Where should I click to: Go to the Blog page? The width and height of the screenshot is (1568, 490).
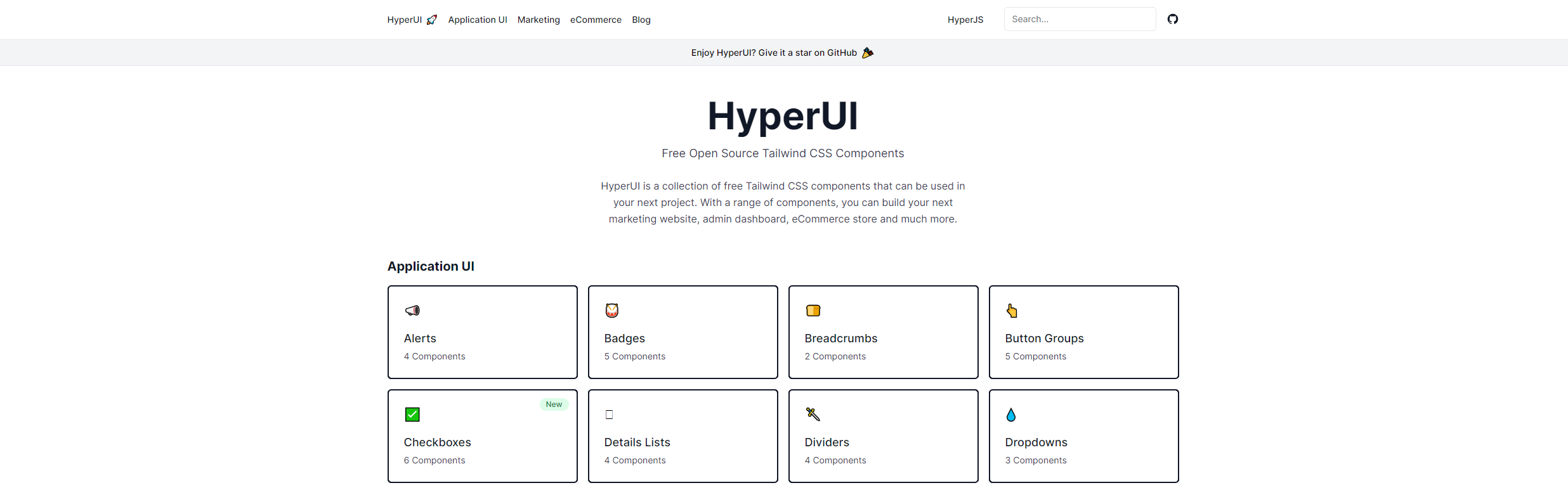[x=641, y=20]
